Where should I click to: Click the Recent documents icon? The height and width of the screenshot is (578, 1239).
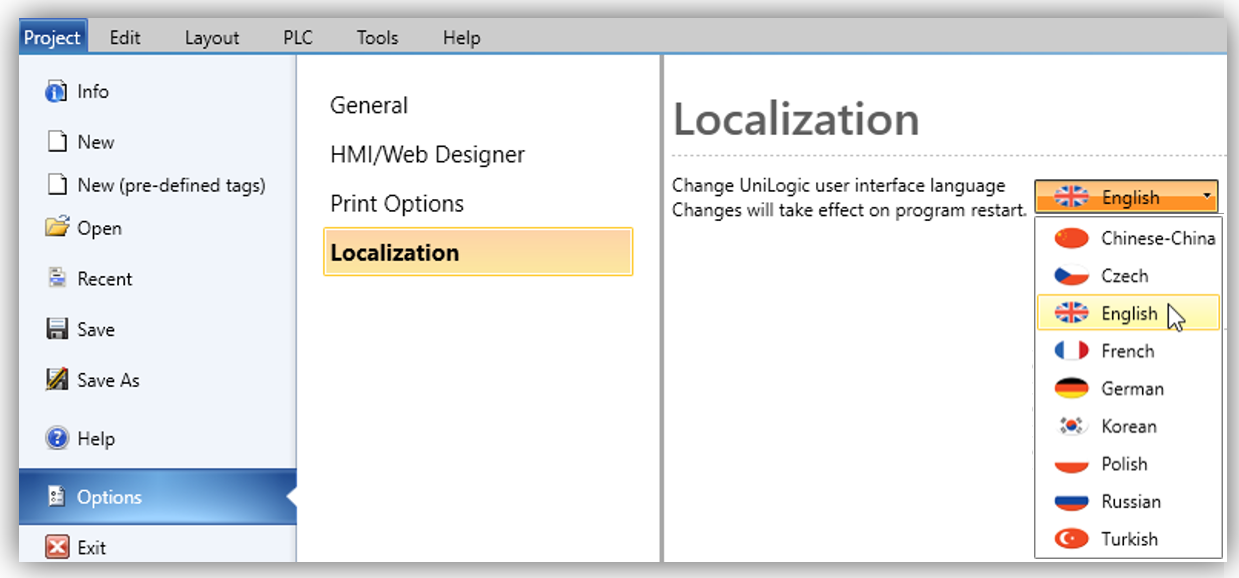pyautogui.click(x=57, y=278)
